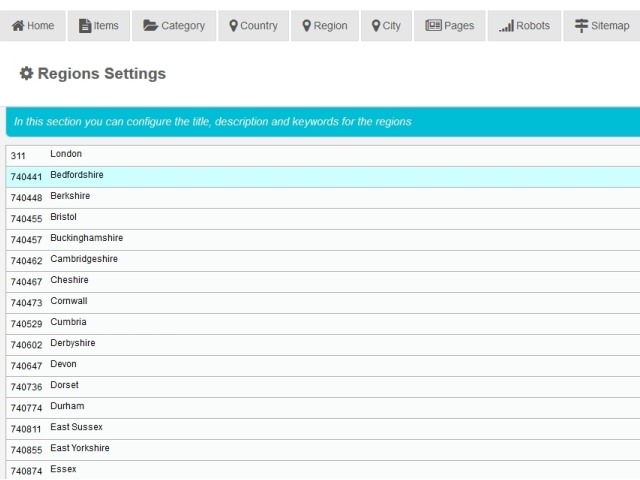Screen dimensions: 640x480
Task: Pick the Cornwall region row
Action: (x=69, y=302)
